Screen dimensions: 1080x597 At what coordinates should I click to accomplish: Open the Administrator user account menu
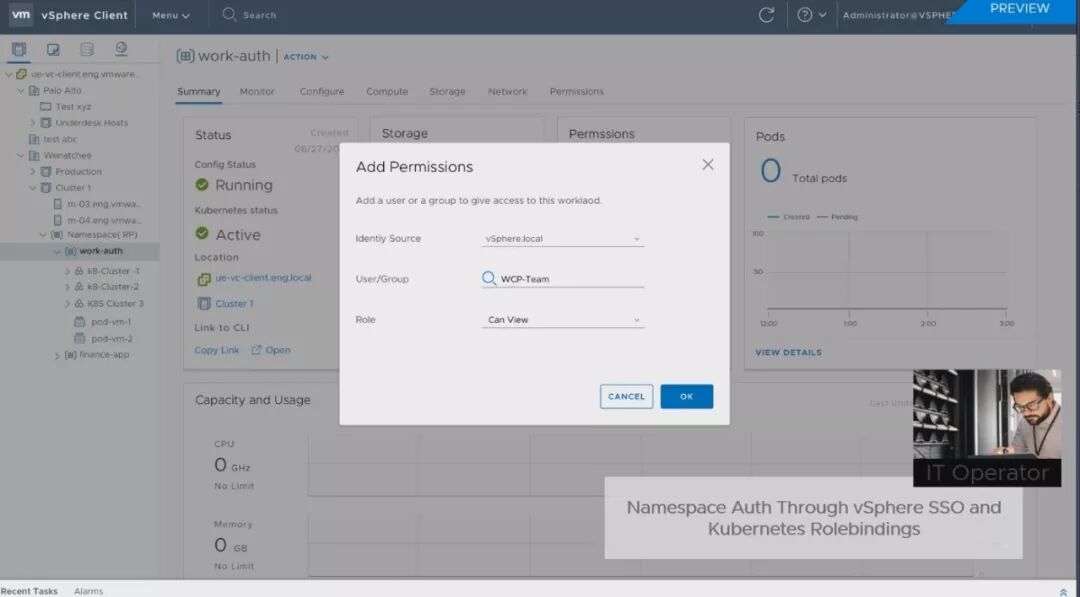point(897,15)
